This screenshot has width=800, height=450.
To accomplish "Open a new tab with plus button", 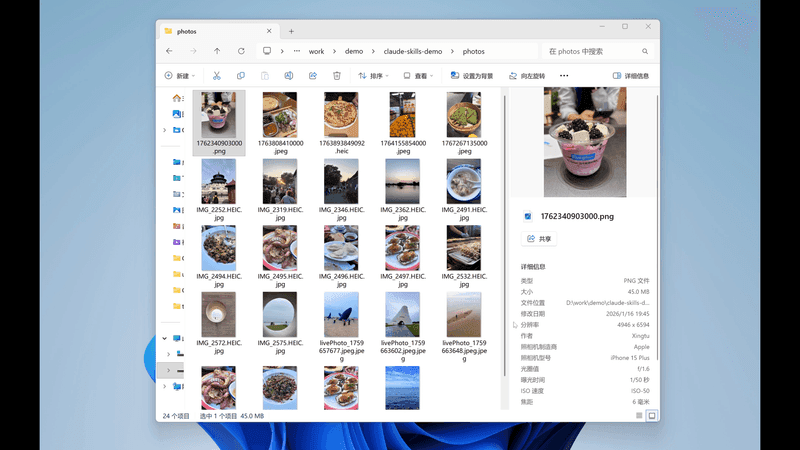I will [291, 31].
